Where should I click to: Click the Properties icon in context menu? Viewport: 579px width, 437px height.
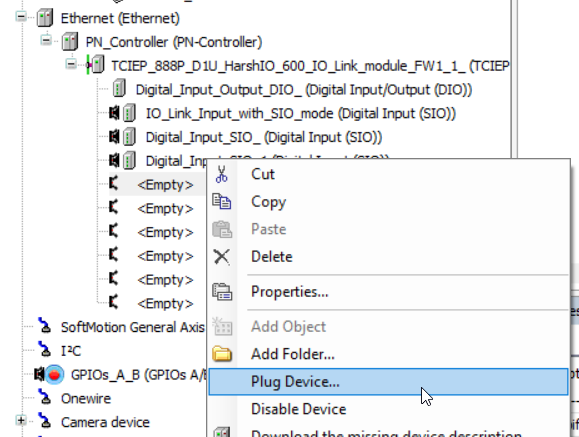tap(222, 292)
